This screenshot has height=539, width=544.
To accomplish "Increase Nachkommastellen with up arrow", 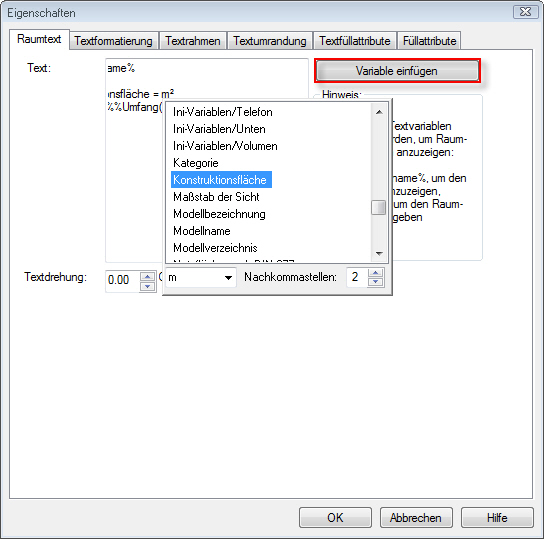I will [x=376, y=273].
